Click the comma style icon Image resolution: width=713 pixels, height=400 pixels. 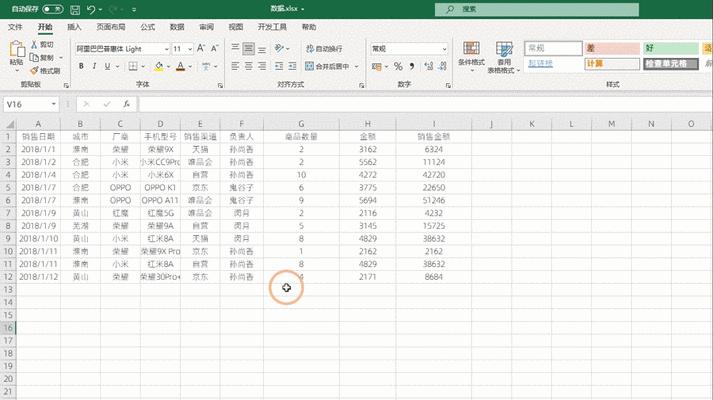(412, 66)
